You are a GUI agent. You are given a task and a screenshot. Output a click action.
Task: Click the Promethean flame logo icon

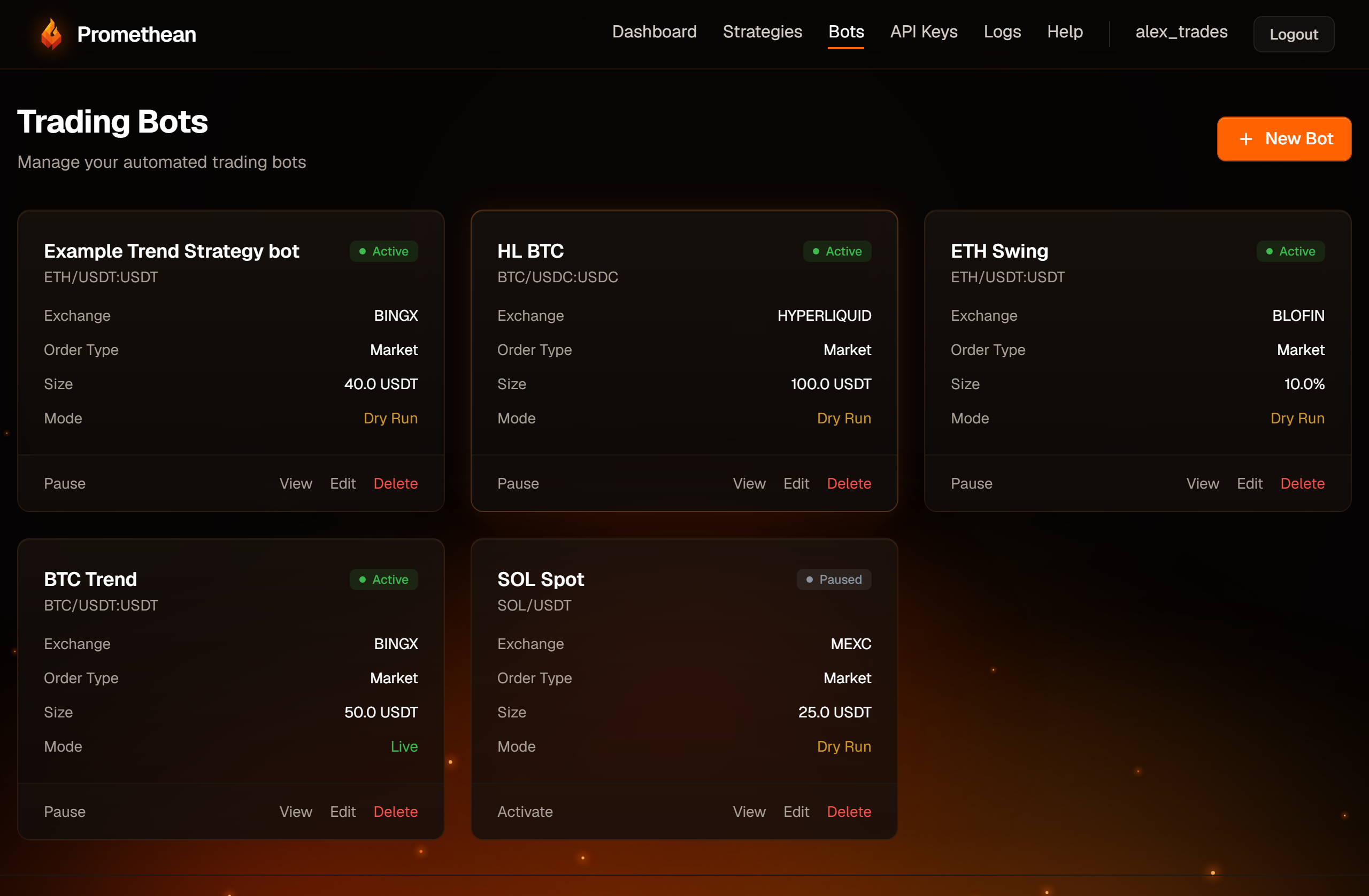pyautogui.click(x=52, y=35)
